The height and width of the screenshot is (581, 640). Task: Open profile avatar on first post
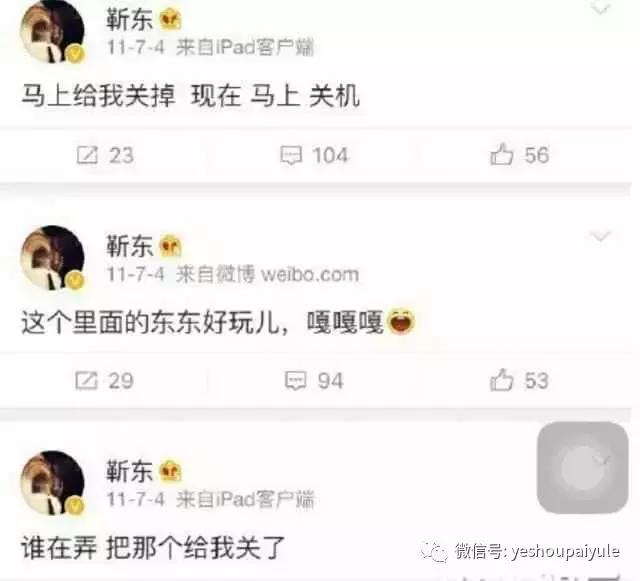[53, 31]
